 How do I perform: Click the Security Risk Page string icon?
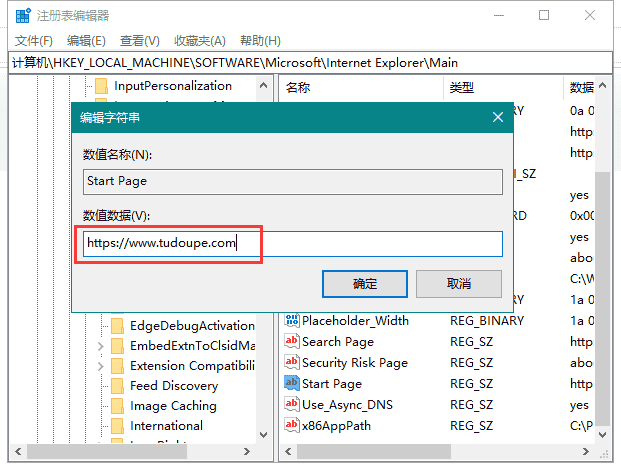291,362
